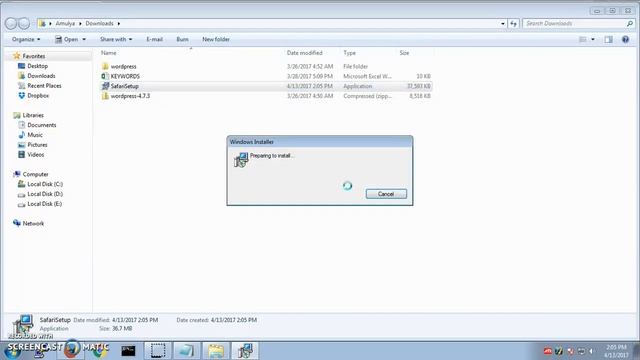Select Libraries in the navigation pane
The image size is (640, 360).
pyautogui.click(x=33, y=115)
